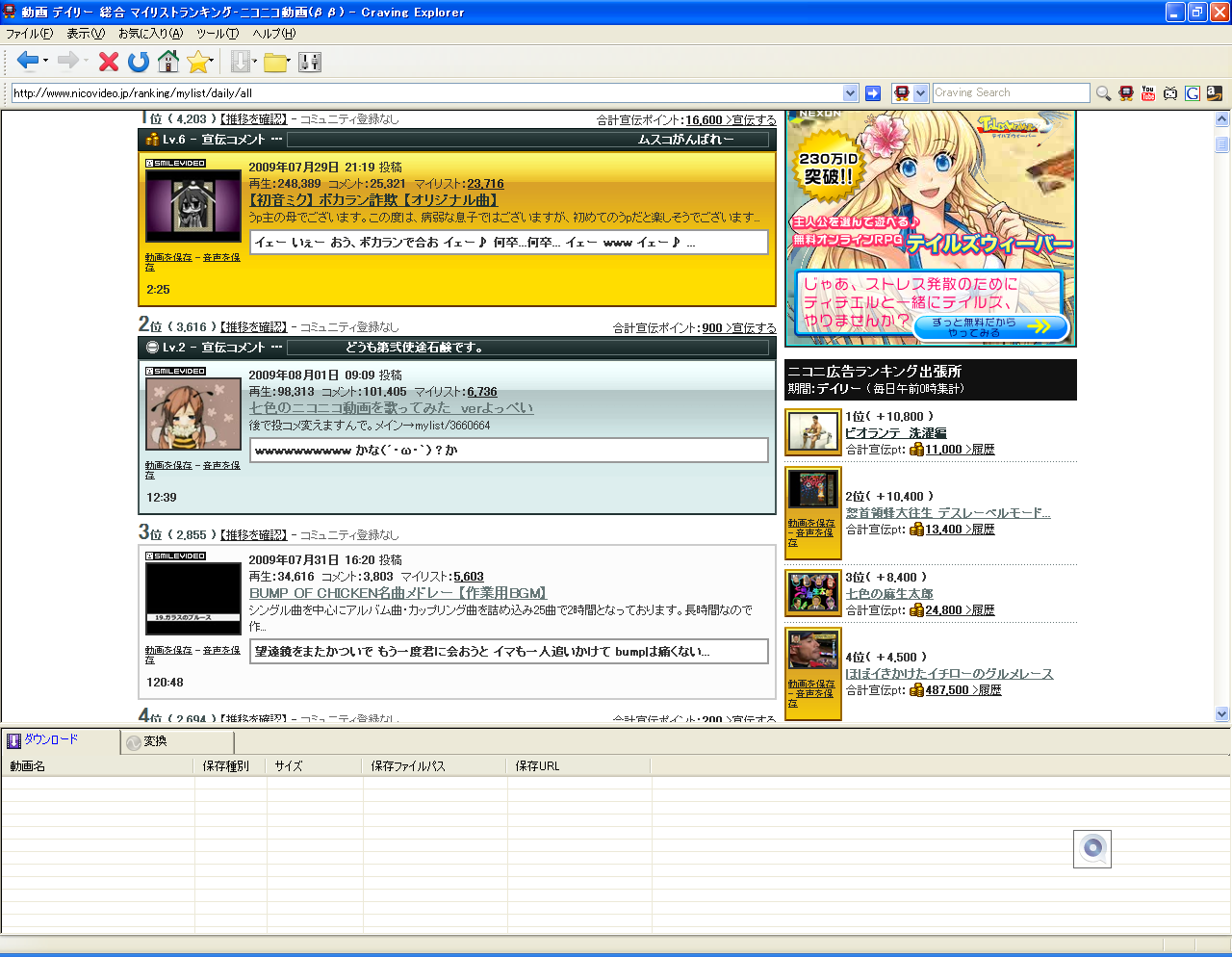This screenshot has height=957, width=1232.
Task: Open the ビオランテ ad ranking thumbnail
Action: pos(813,432)
